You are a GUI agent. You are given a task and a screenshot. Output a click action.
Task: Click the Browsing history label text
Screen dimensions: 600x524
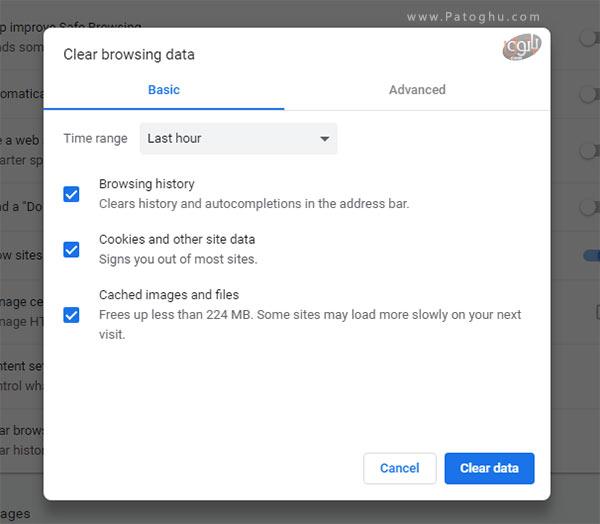tap(147, 184)
